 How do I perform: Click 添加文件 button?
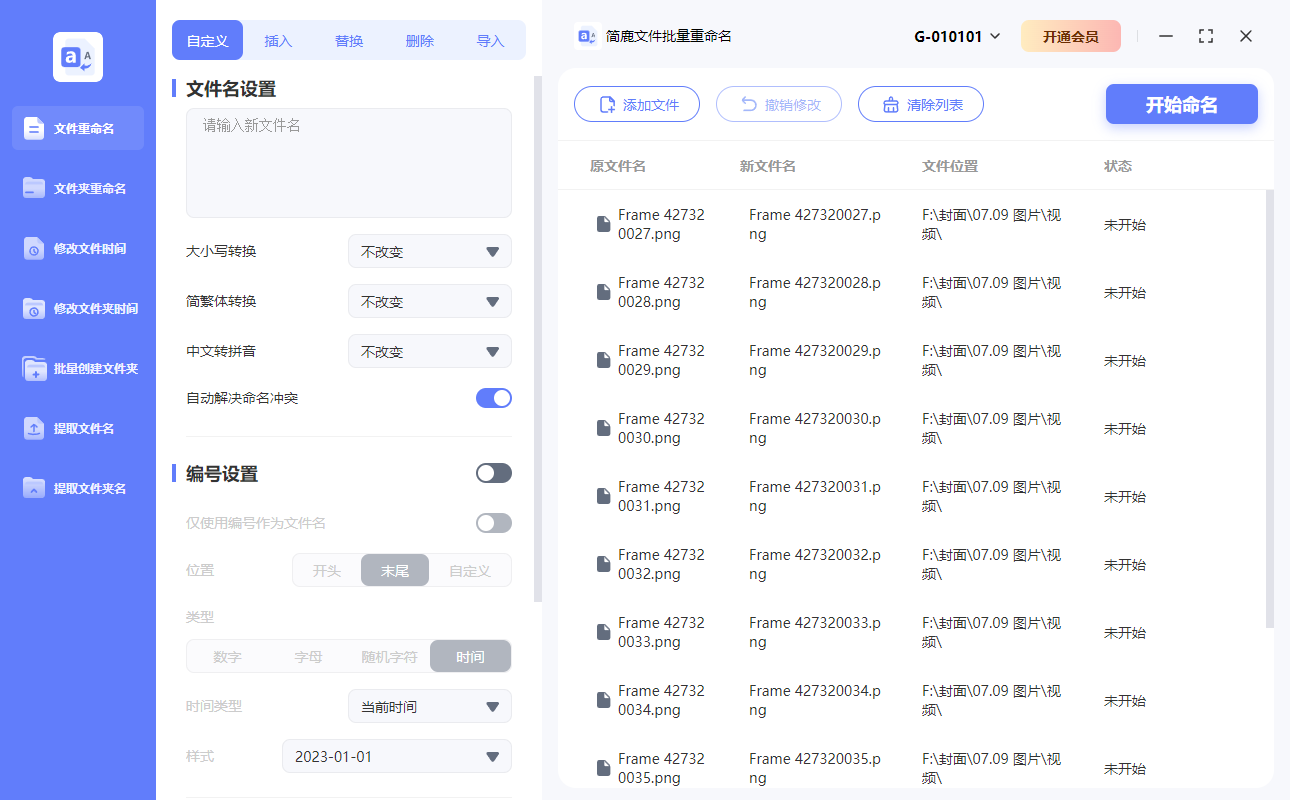coord(637,104)
